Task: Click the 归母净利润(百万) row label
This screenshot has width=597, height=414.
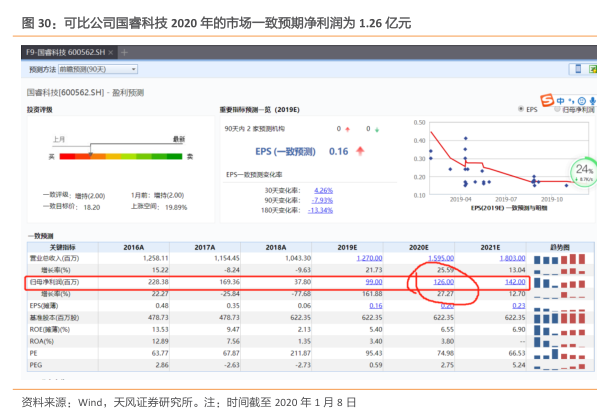Action: (54, 282)
